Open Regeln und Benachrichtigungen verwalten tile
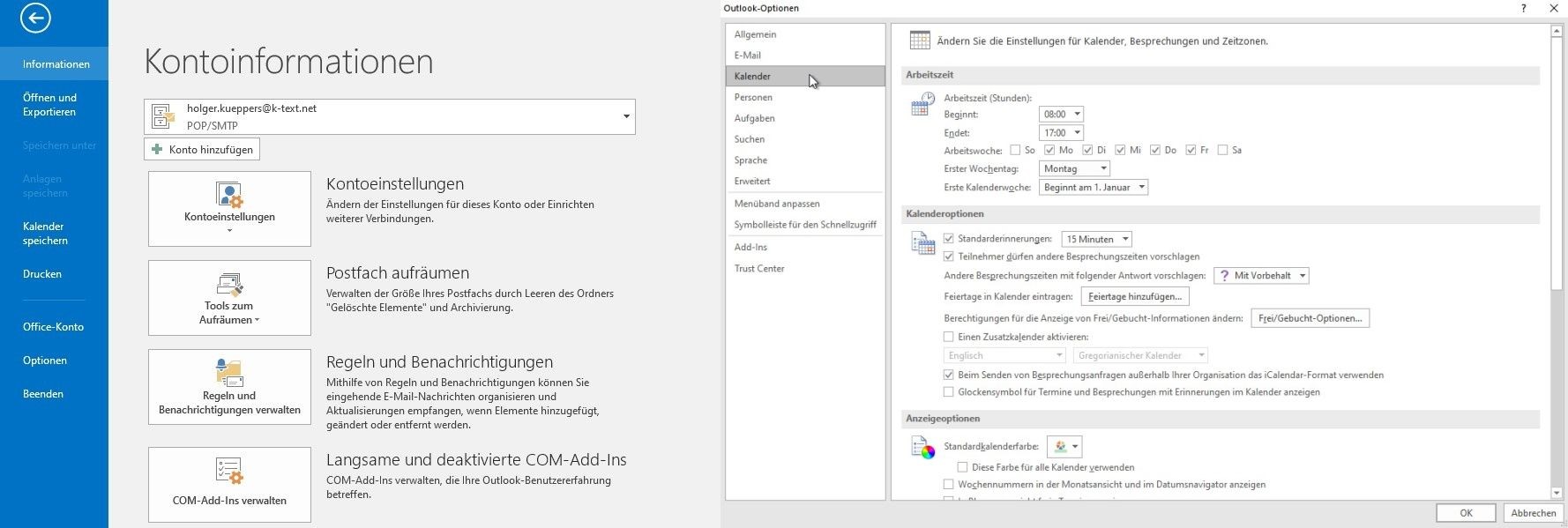This screenshot has width=1568, height=528. (229, 387)
